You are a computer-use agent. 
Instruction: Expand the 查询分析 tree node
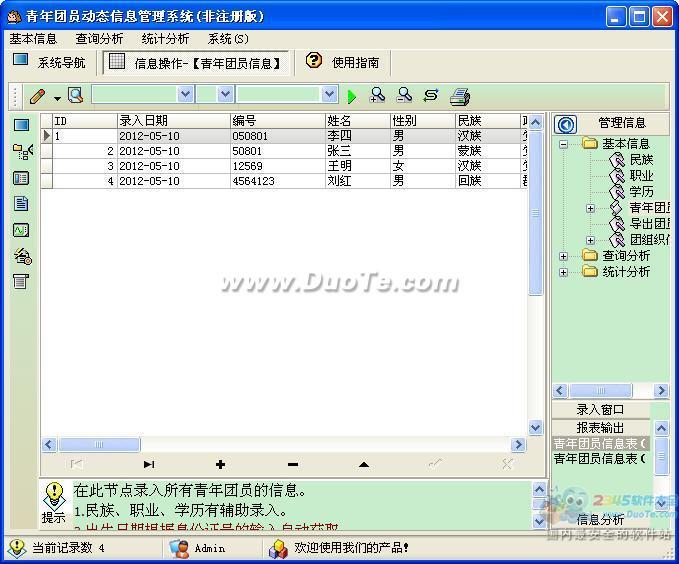click(x=563, y=256)
